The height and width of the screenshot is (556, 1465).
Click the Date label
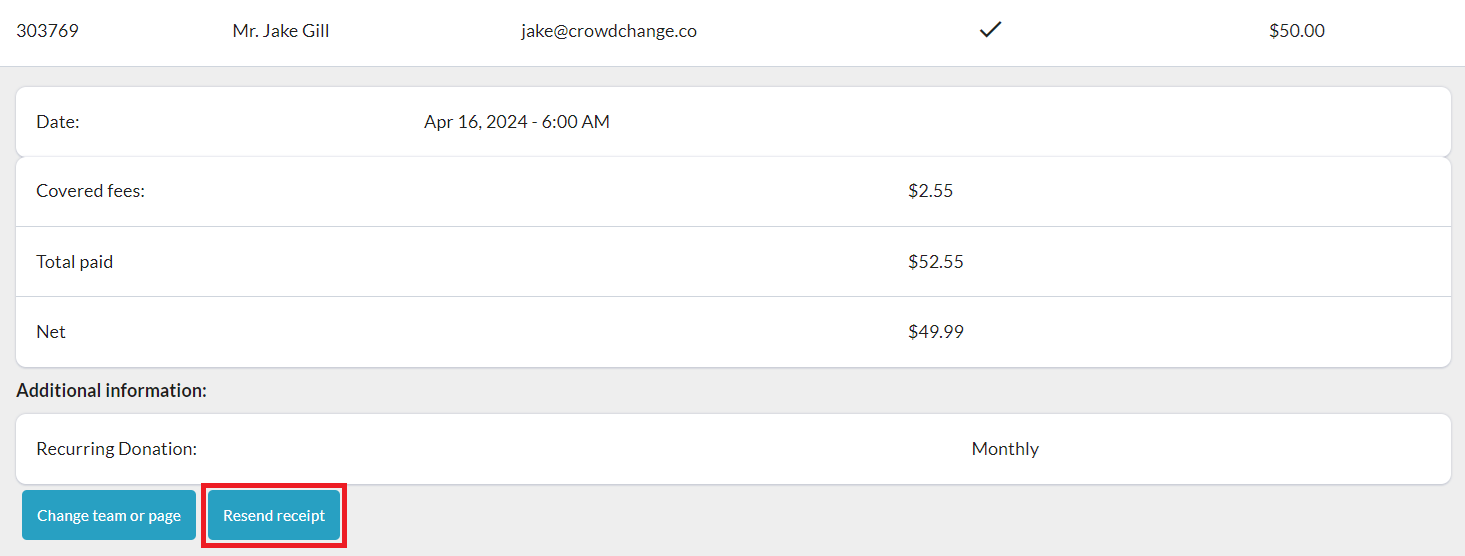pos(58,122)
